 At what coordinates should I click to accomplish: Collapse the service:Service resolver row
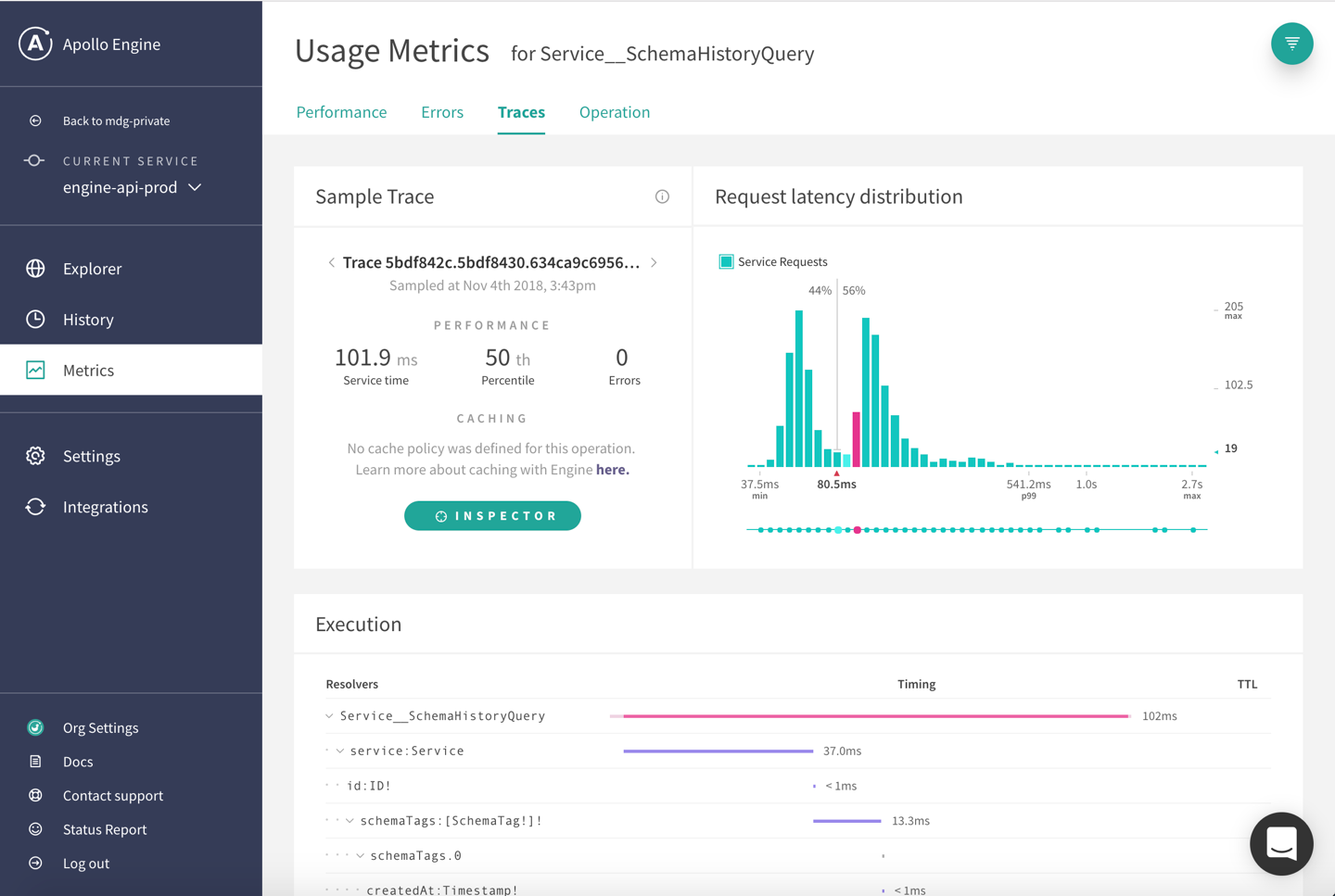340,751
